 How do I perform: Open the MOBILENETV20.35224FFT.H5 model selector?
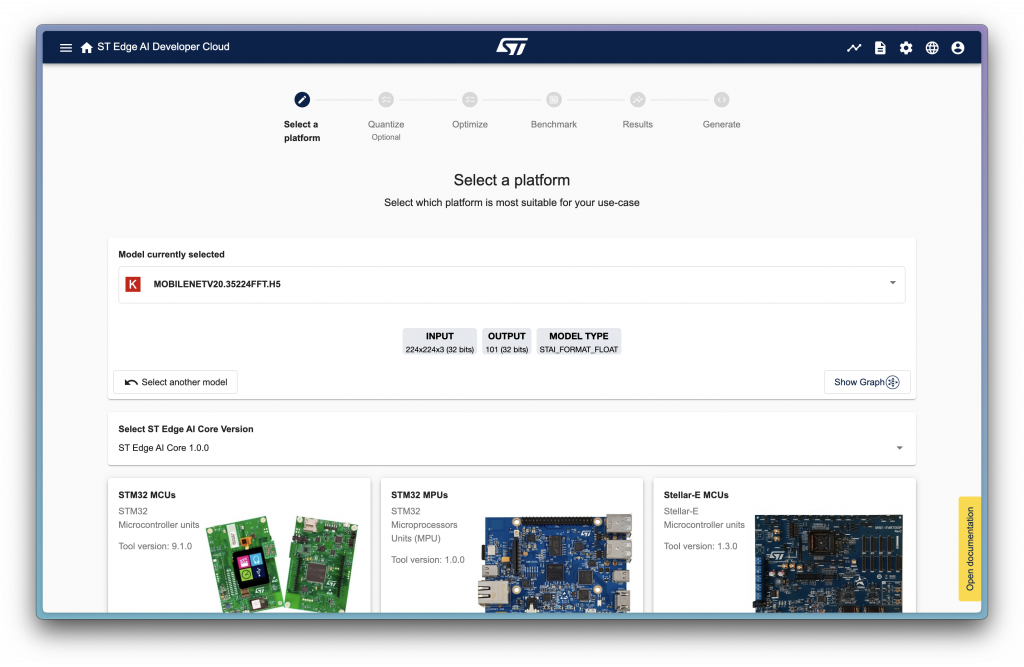pyautogui.click(x=511, y=284)
